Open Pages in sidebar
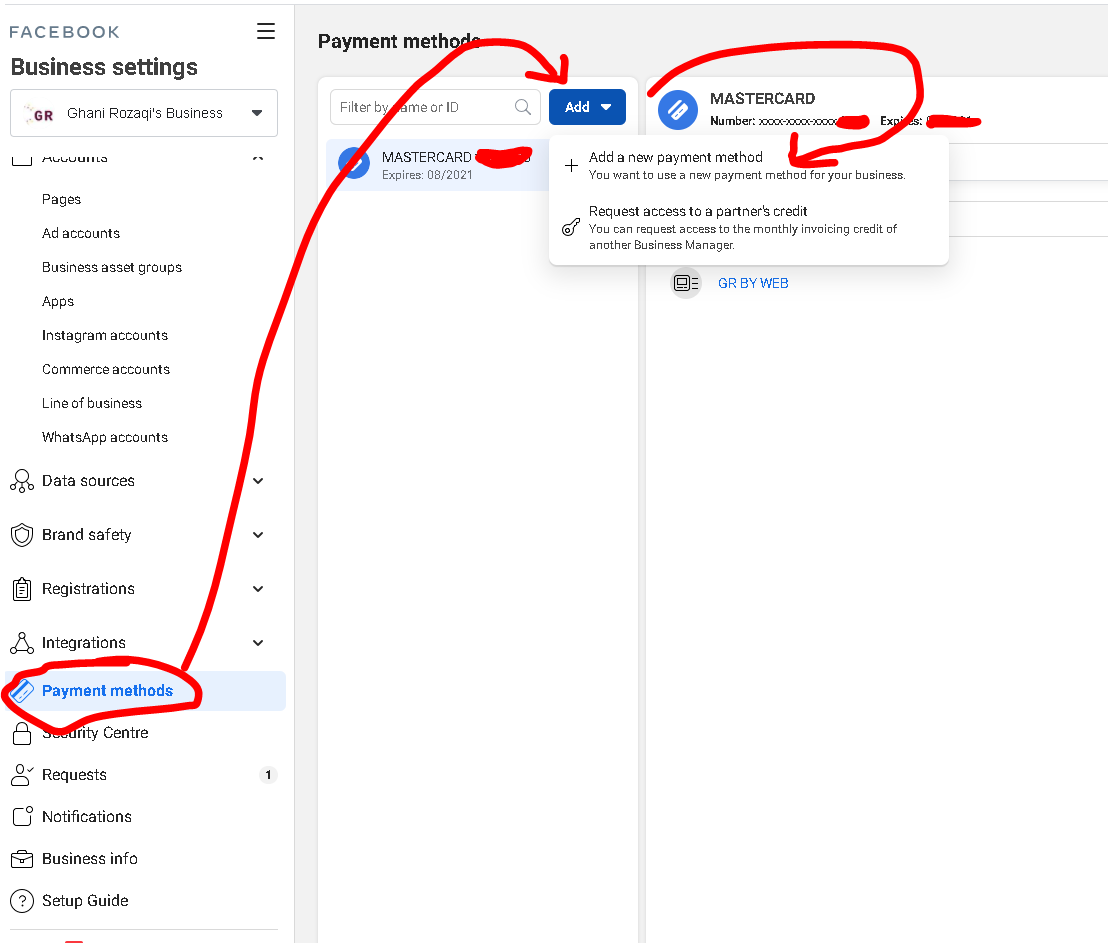Screen dimensions: 1108x943 click(61, 199)
